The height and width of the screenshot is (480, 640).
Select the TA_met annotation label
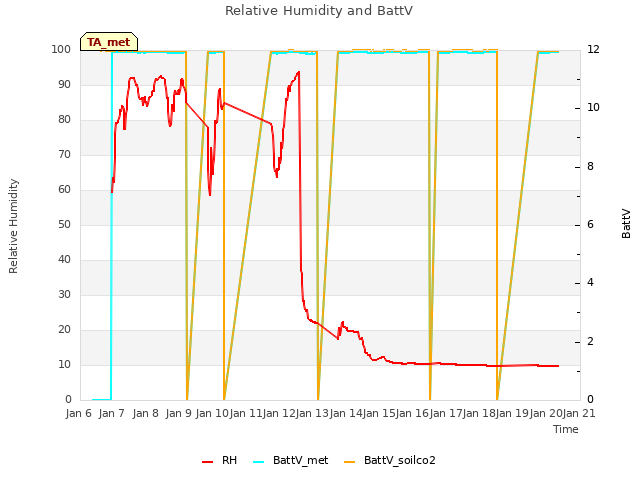(x=109, y=42)
